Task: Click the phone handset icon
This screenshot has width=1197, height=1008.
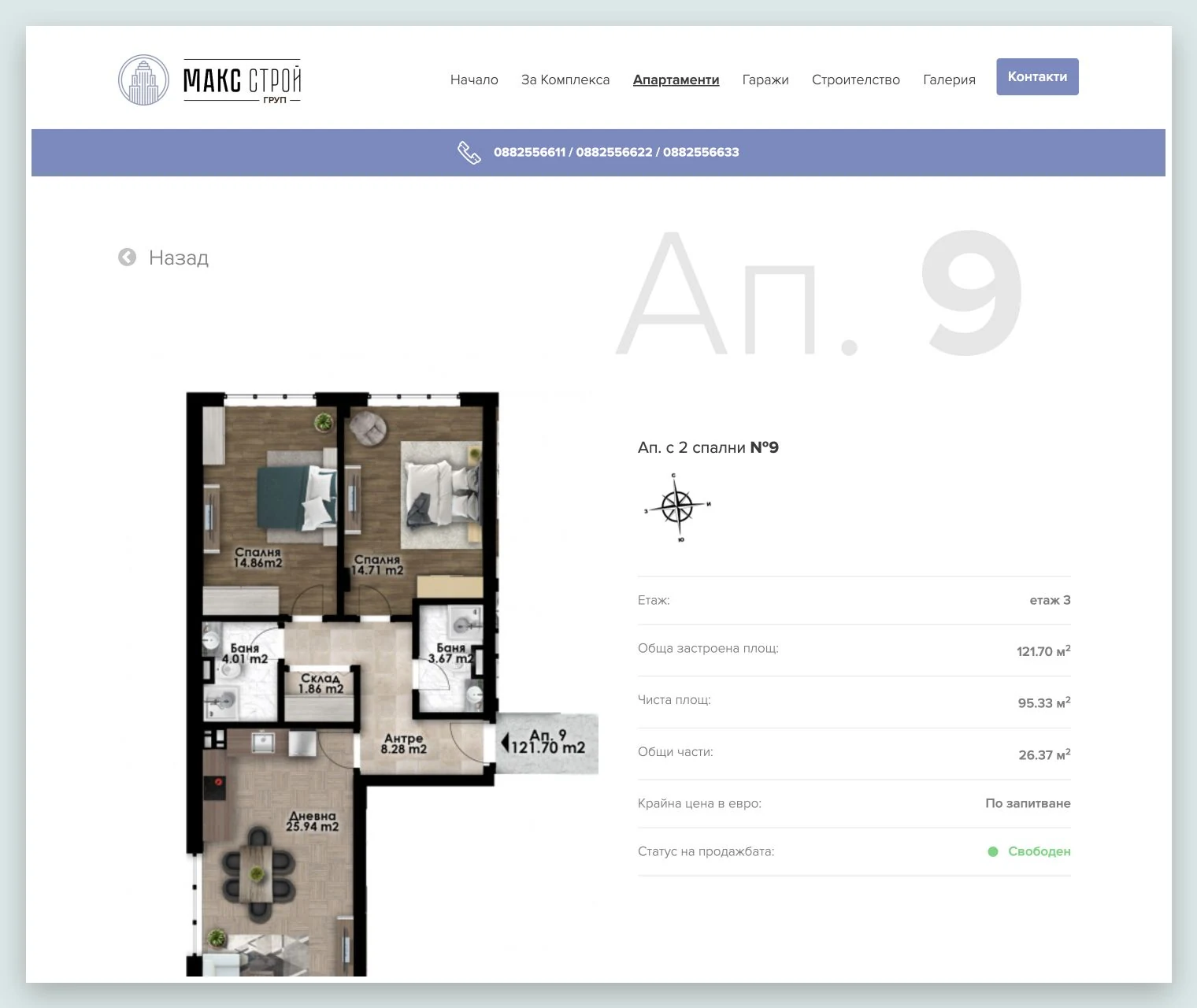Action: pos(469,153)
